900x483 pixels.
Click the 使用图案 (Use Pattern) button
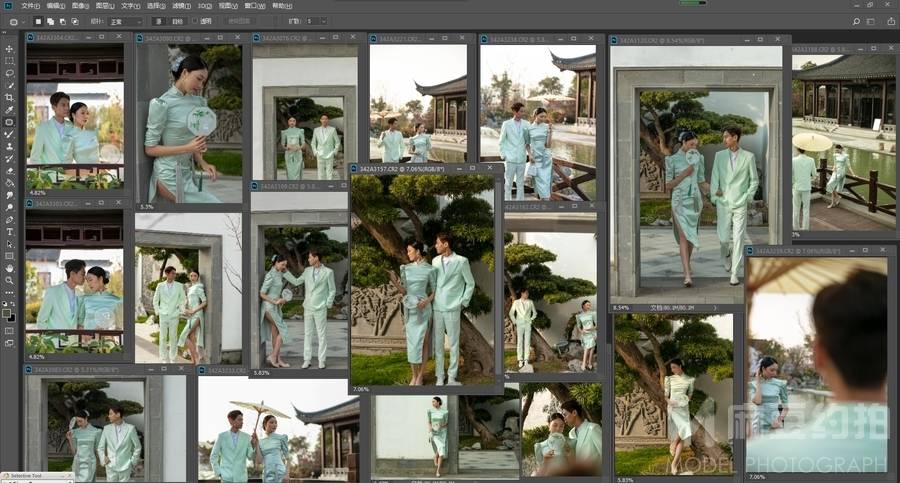coord(239,21)
